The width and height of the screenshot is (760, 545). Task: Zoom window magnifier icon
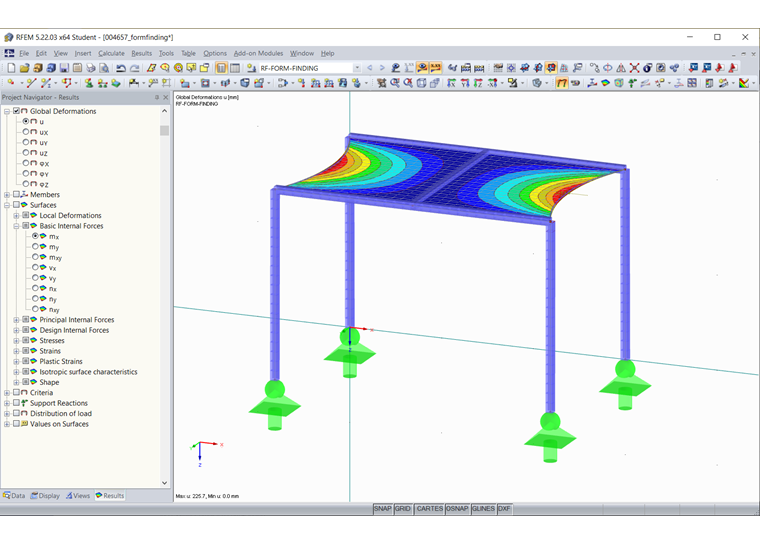(395, 83)
